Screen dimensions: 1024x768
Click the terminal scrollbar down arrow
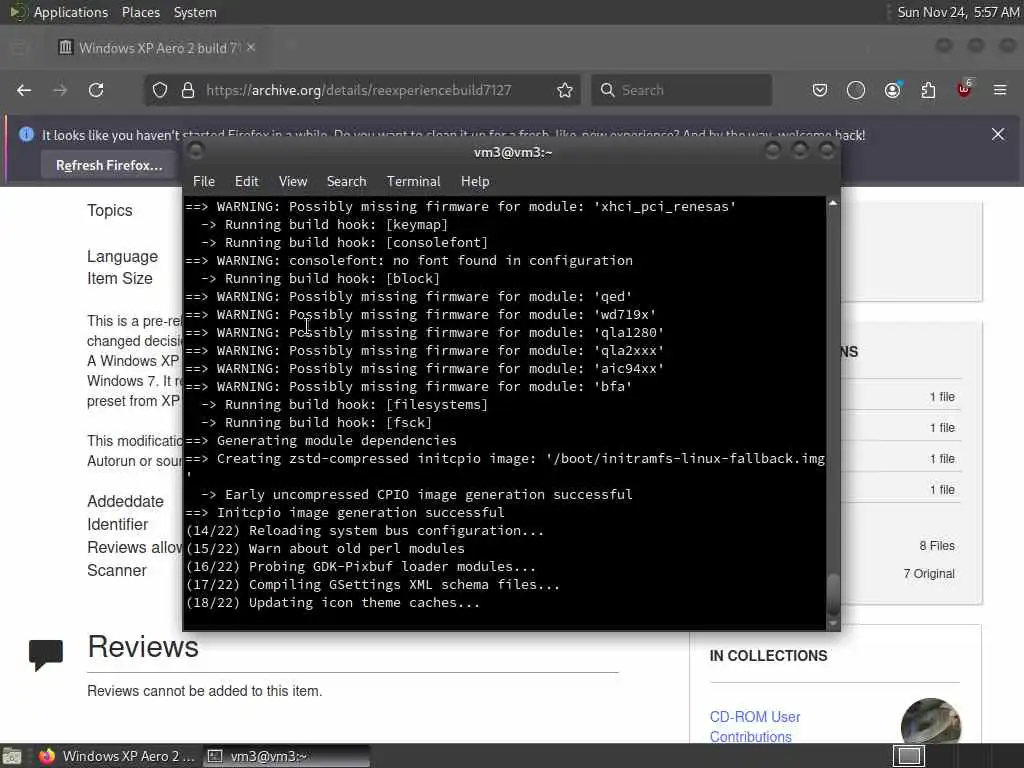coord(833,624)
